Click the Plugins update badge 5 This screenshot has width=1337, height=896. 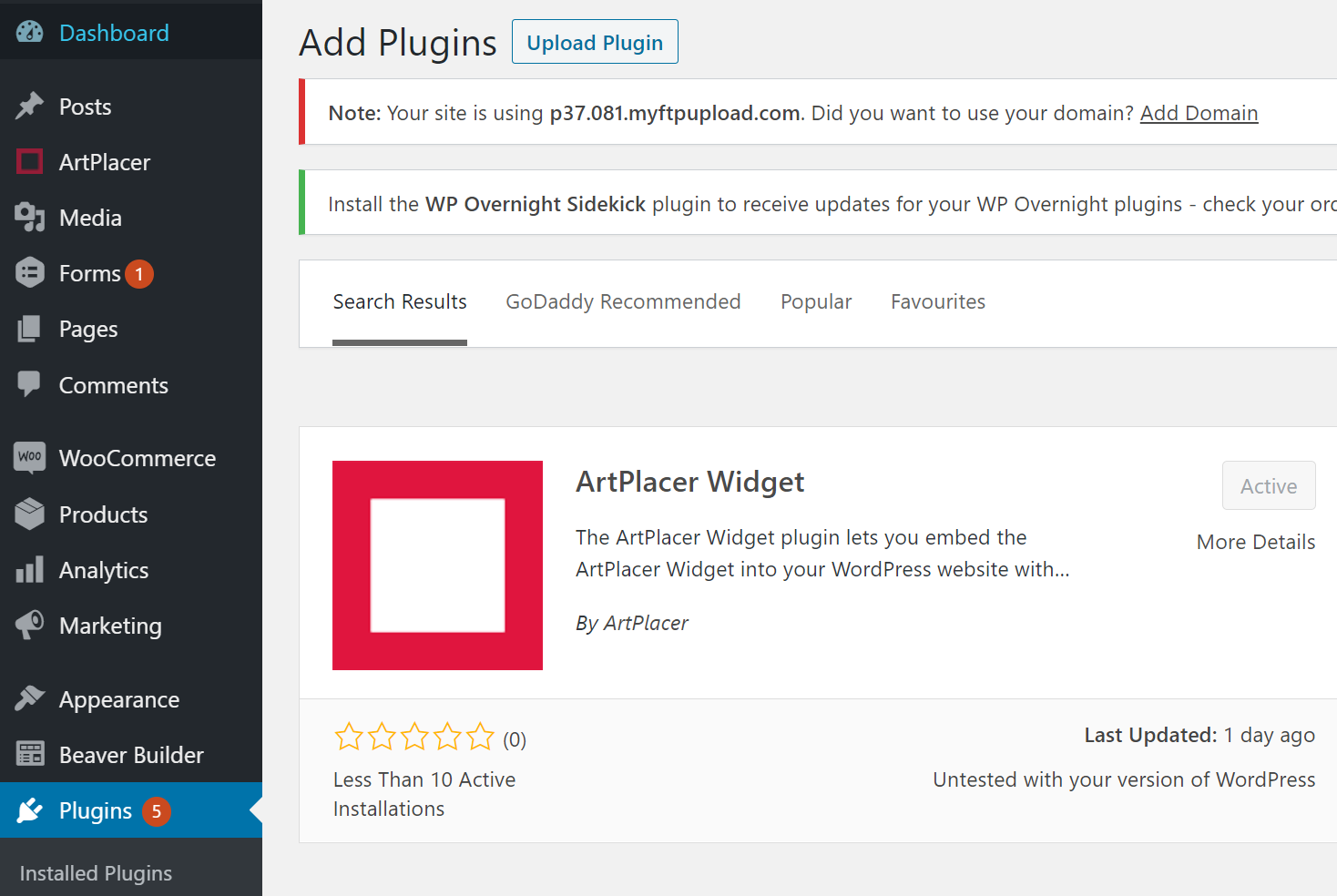tap(157, 811)
